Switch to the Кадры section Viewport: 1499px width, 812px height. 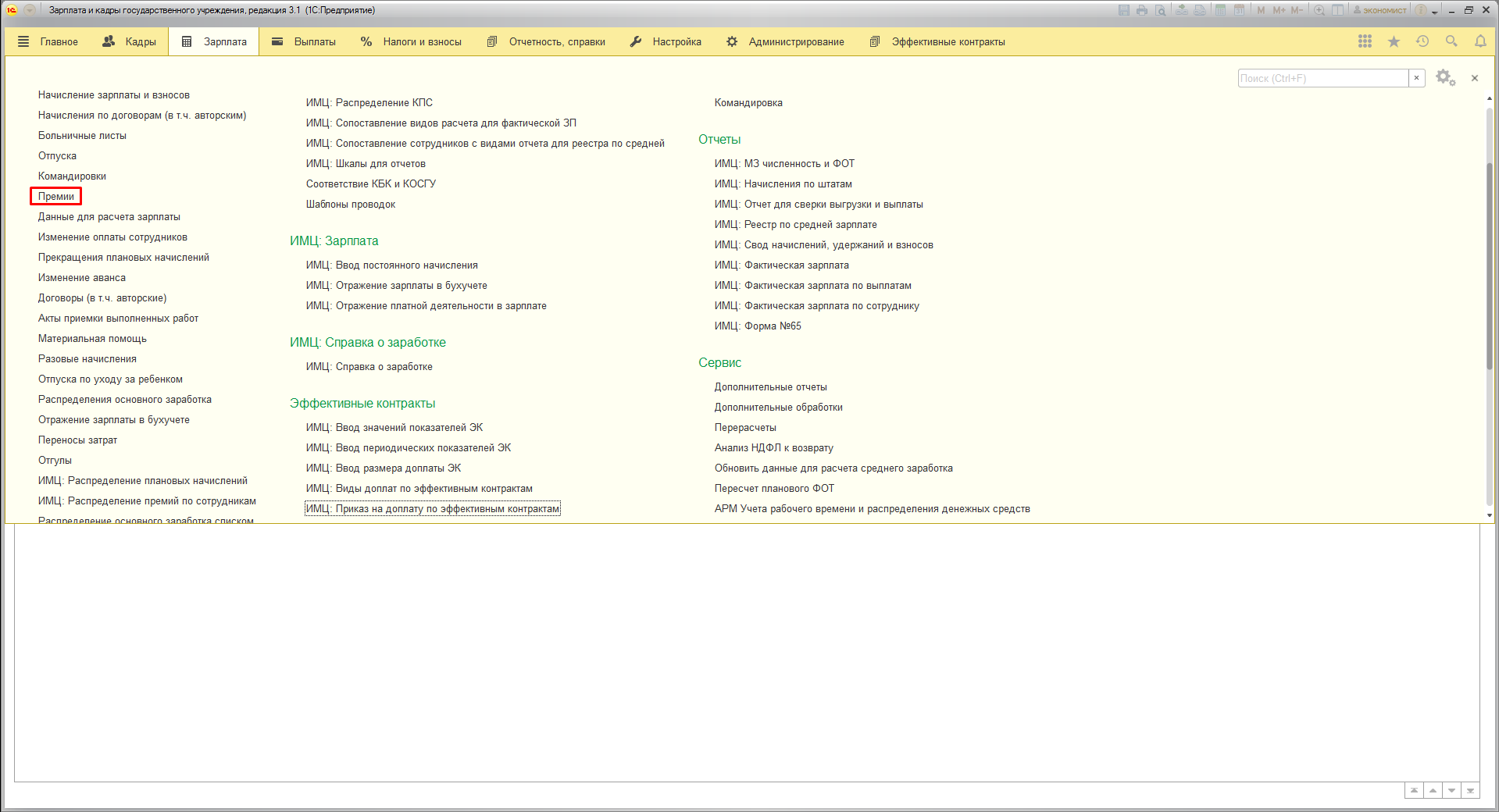130,42
